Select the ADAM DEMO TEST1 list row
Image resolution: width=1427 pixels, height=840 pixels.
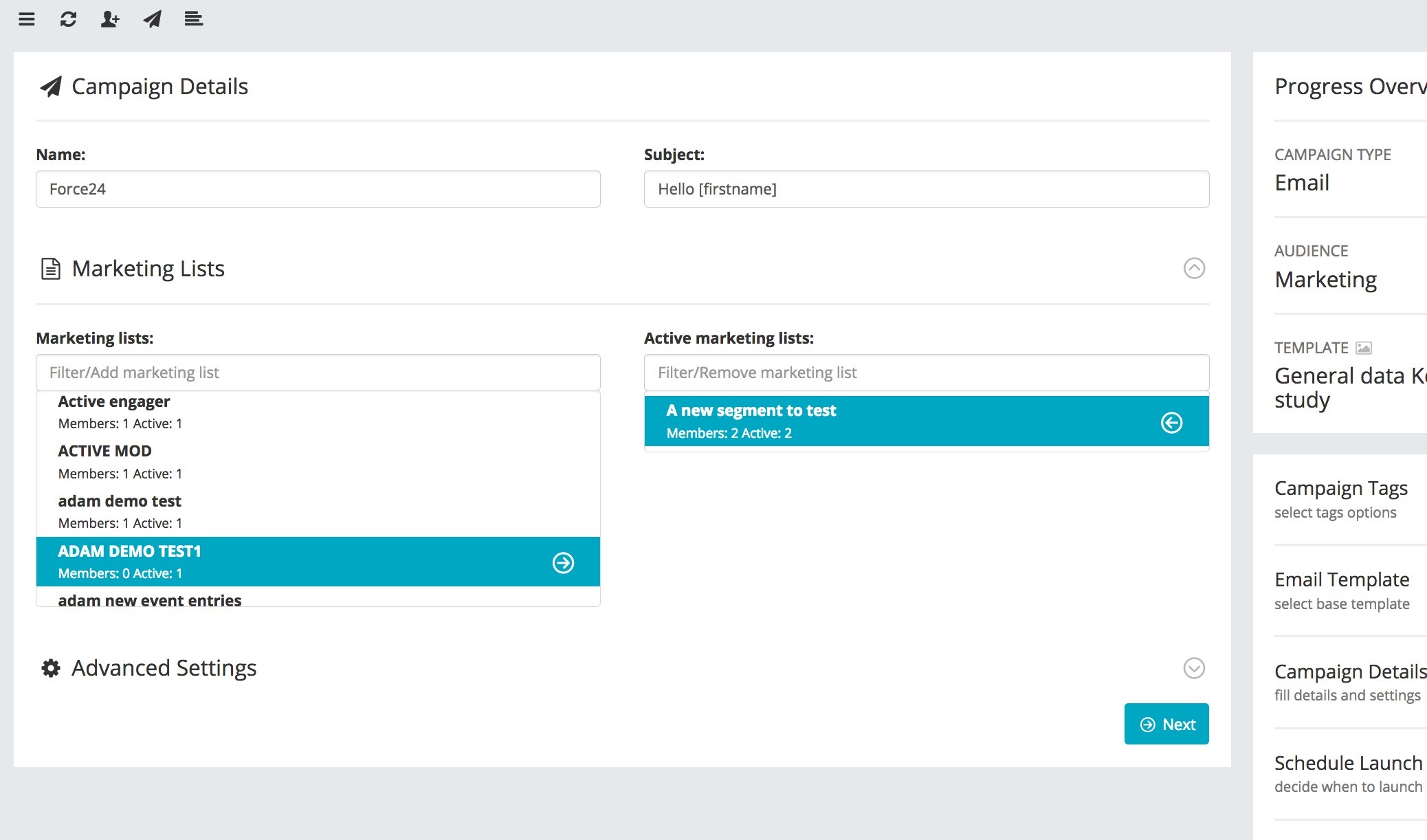[318, 562]
